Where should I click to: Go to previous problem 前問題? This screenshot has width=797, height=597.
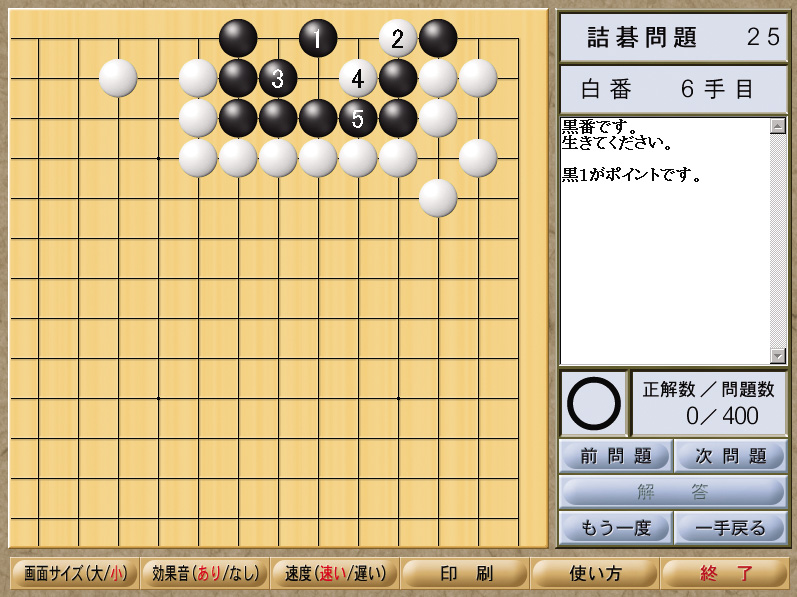(616, 456)
